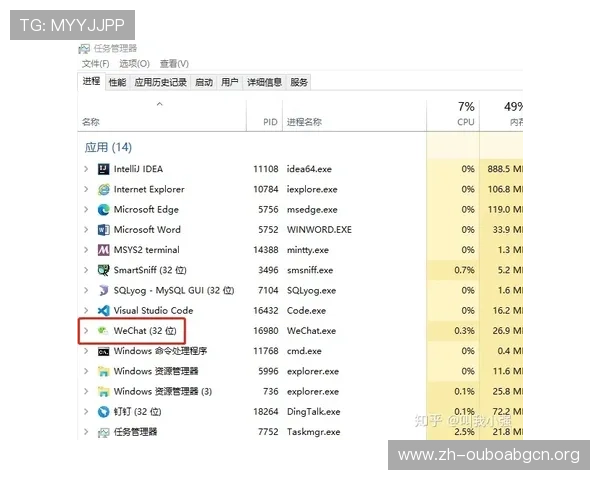Select the WINWORD.EXE process name

319,230
